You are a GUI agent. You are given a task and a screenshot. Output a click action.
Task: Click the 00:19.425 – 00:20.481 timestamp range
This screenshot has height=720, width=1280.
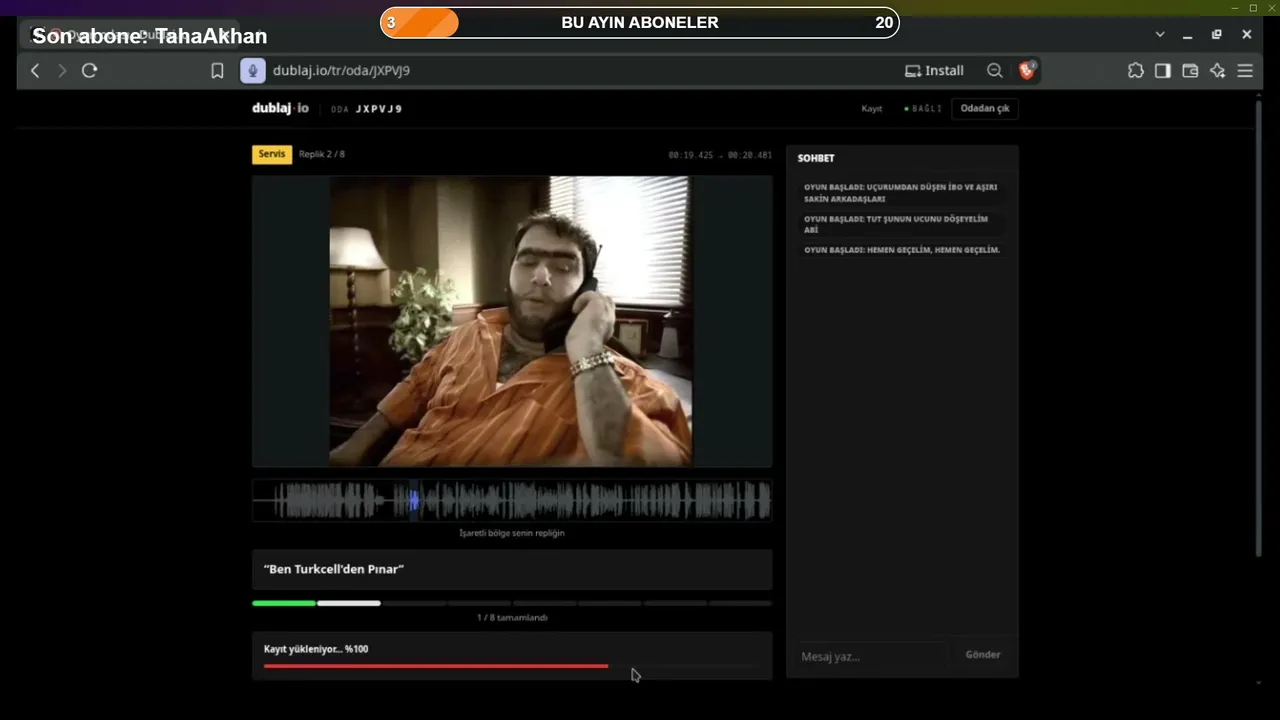tap(720, 155)
